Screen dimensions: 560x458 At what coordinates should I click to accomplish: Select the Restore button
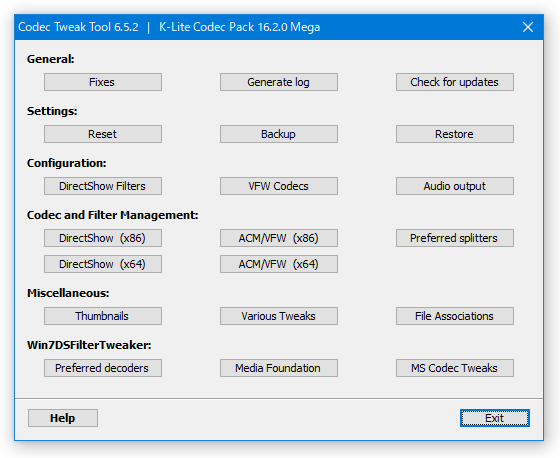point(455,134)
